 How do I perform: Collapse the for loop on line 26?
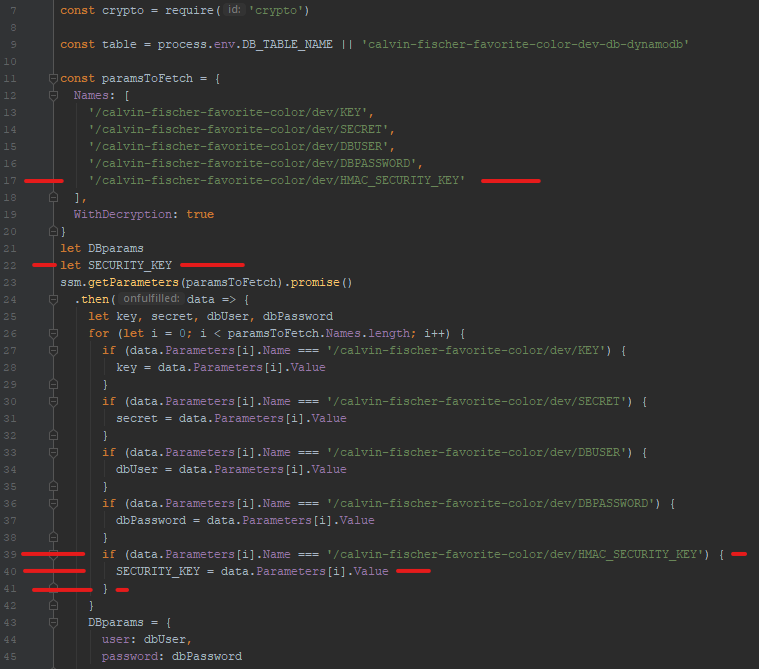click(53, 334)
